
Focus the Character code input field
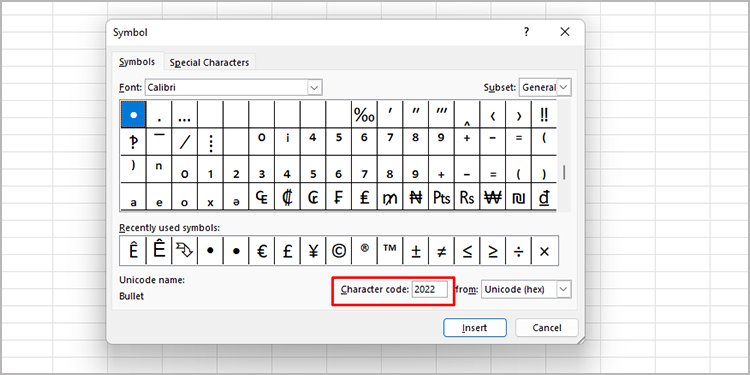[430, 289]
